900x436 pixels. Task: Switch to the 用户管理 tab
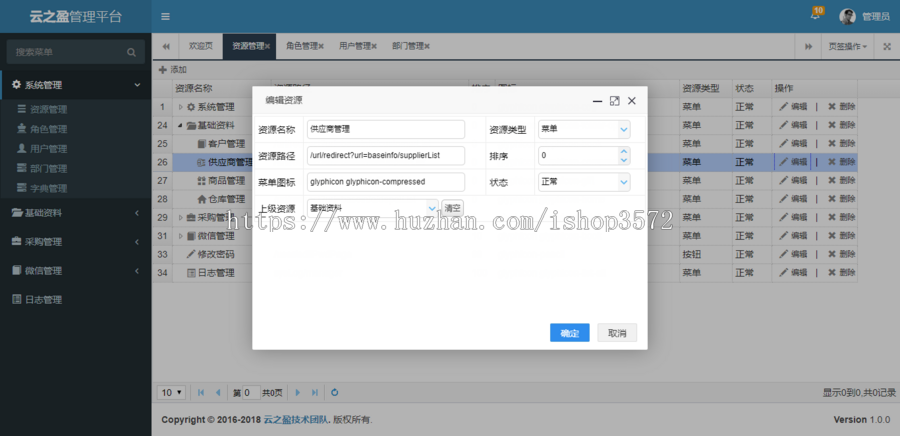pyautogui.click(x=355, y=46)
